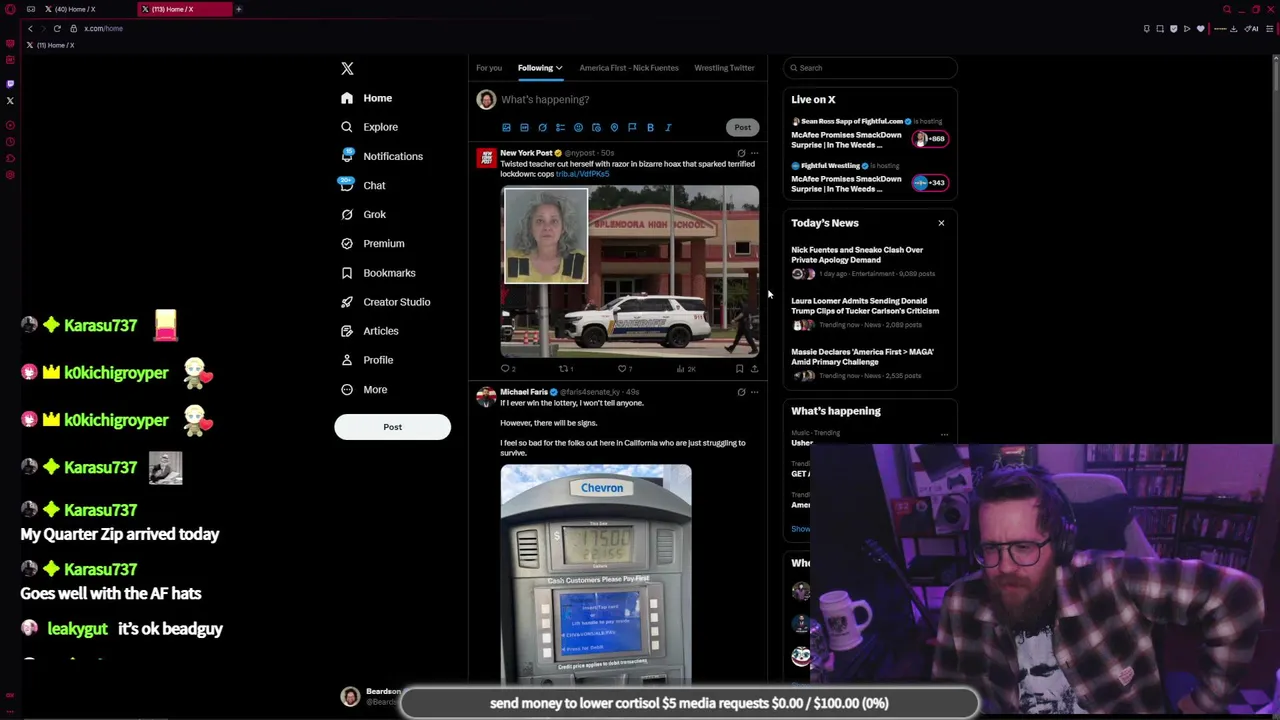This screenshot has width=1280, height=720.
Task: Join Fightful Wrestling live broadcast
Action: click(x=868, y=177)
